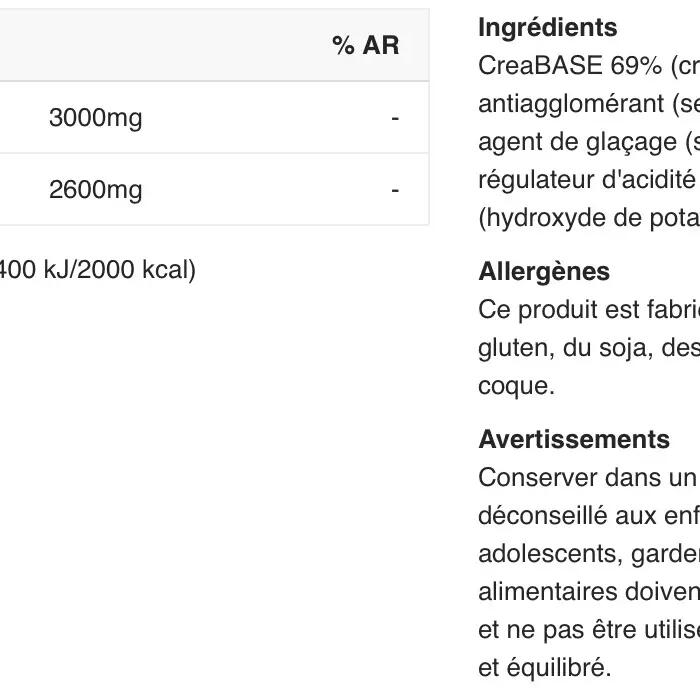Select the 2600mg table value

(x=96, y=190)
